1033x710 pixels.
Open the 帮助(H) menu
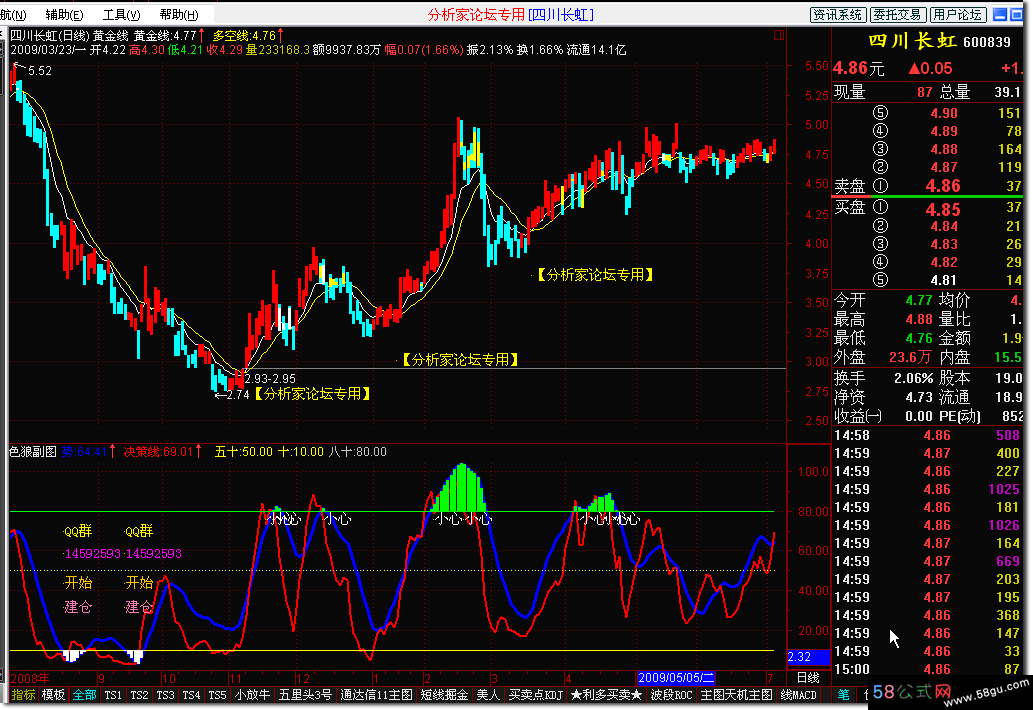[179, 14]
